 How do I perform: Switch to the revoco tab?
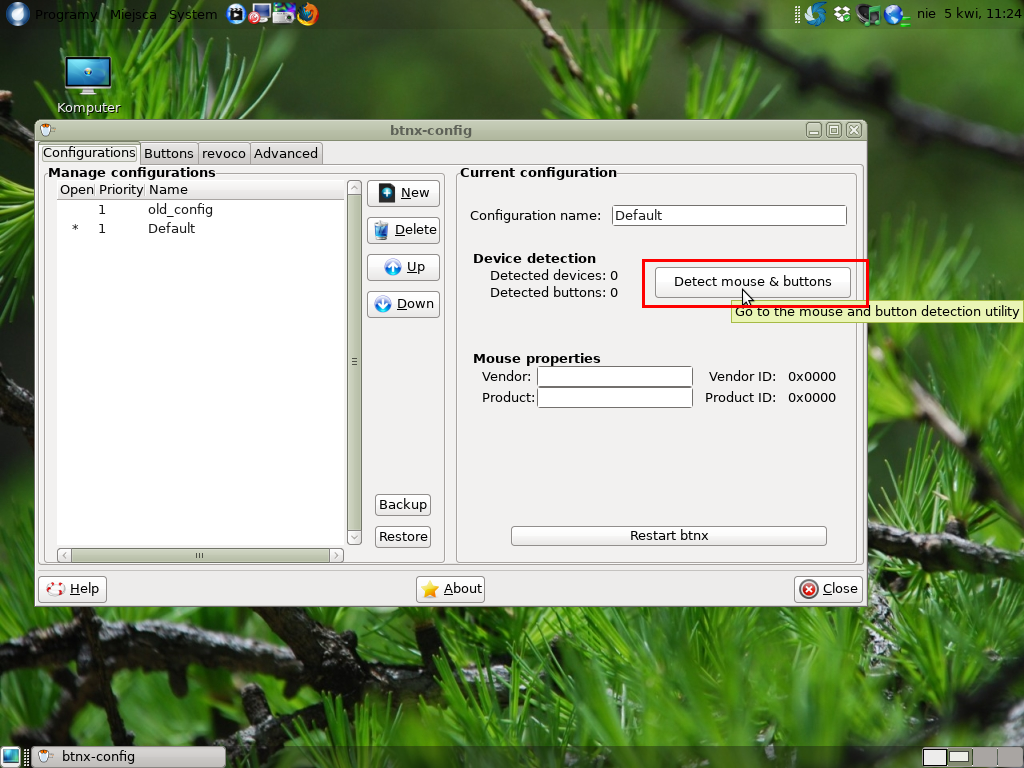click(223, 153)
